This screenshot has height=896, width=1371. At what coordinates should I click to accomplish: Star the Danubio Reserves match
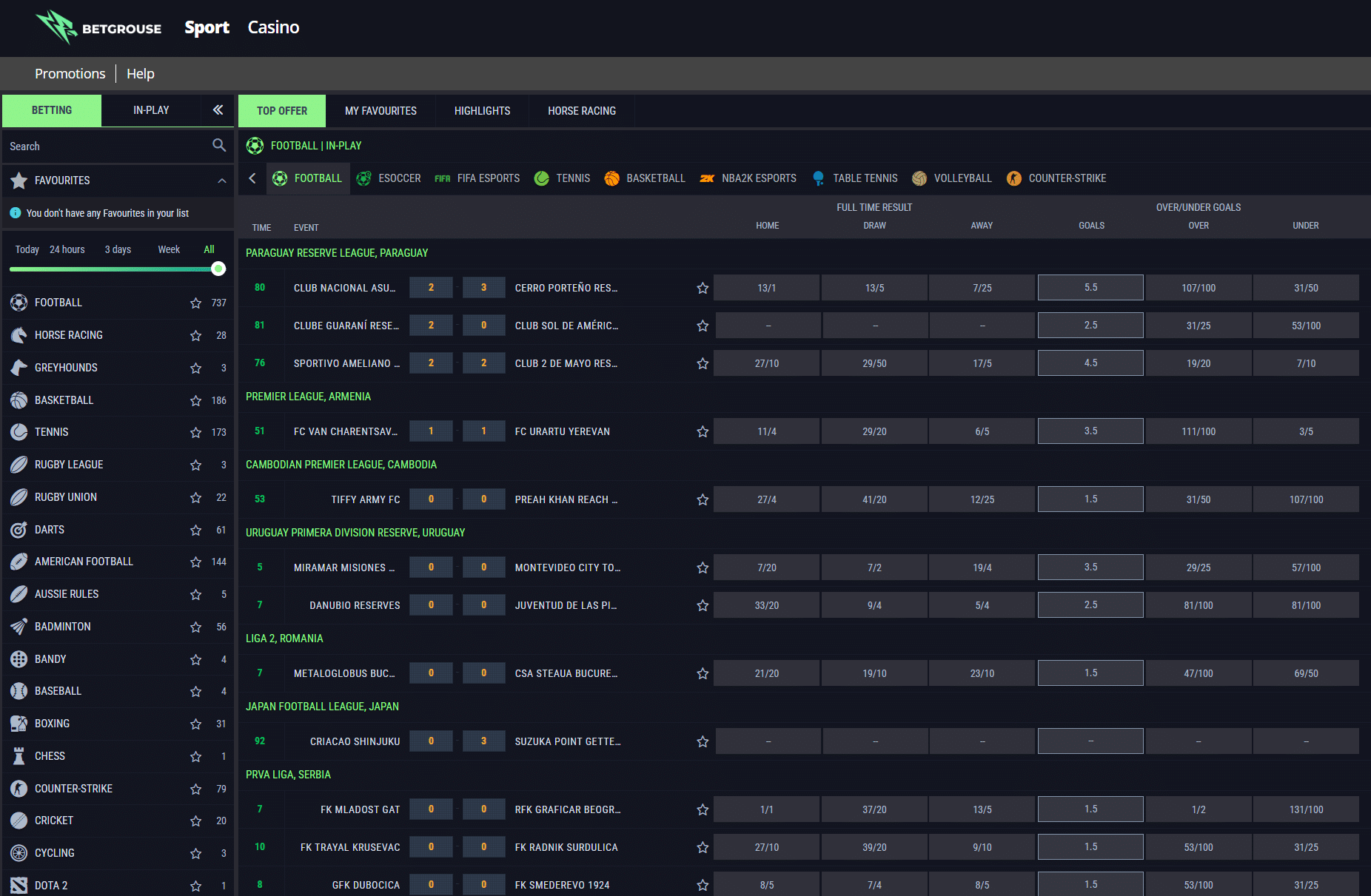click(703, 605)
